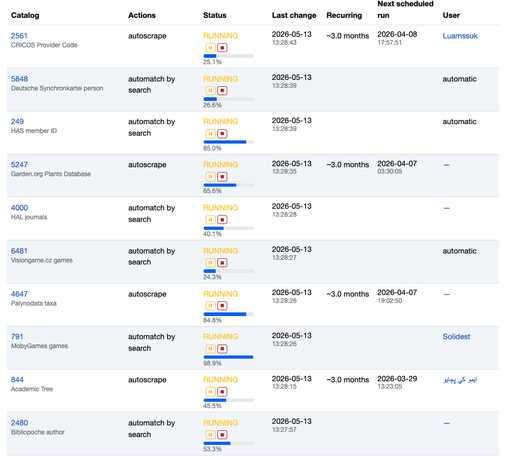Click the HAS member ID progress bar
The height and width of the screenshot is (457, 505).
[x=229, y=142]
